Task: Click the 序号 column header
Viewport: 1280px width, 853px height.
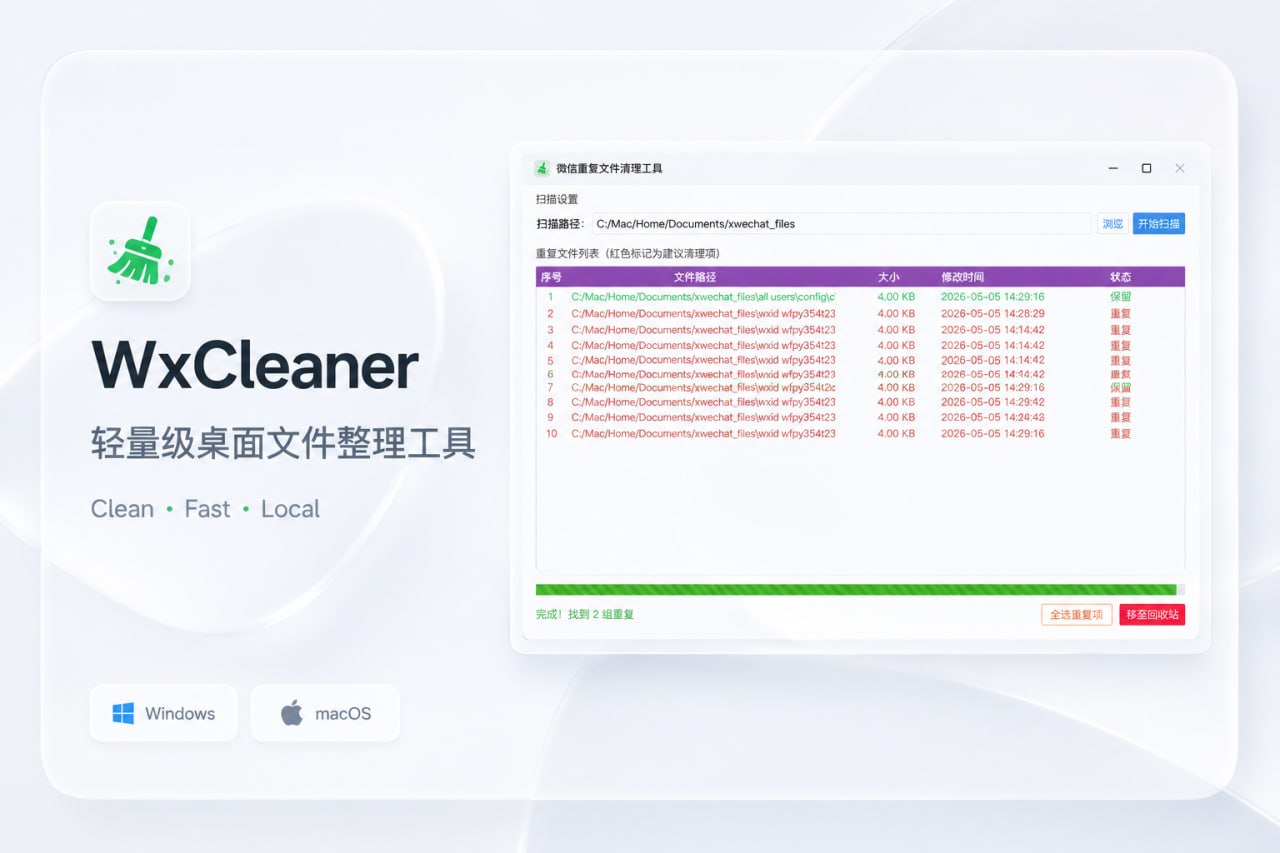Action: 551,277
